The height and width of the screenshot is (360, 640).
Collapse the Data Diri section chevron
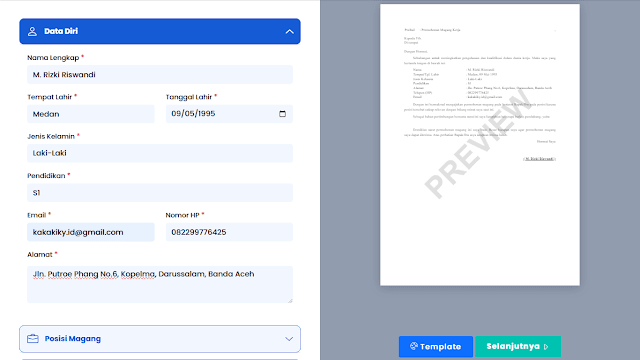tap(289, 31)
